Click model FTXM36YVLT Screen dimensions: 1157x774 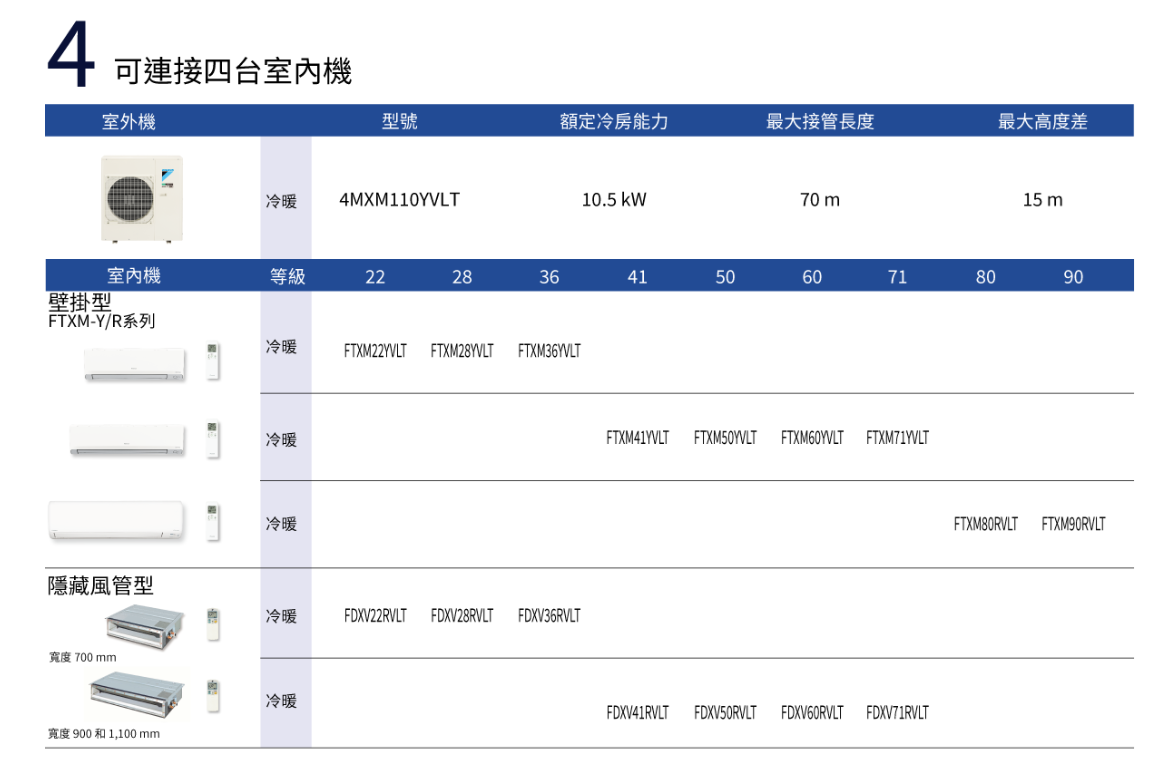(549, 351)
